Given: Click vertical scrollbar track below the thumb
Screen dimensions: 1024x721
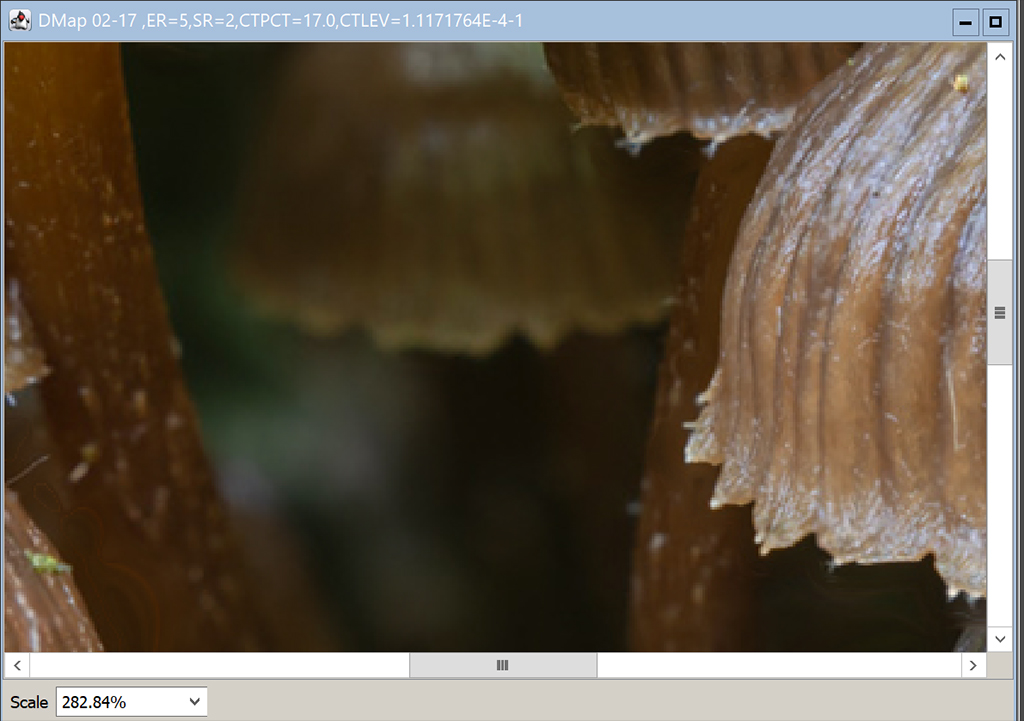Looking at the screenshot, I should tap(999, 500).
